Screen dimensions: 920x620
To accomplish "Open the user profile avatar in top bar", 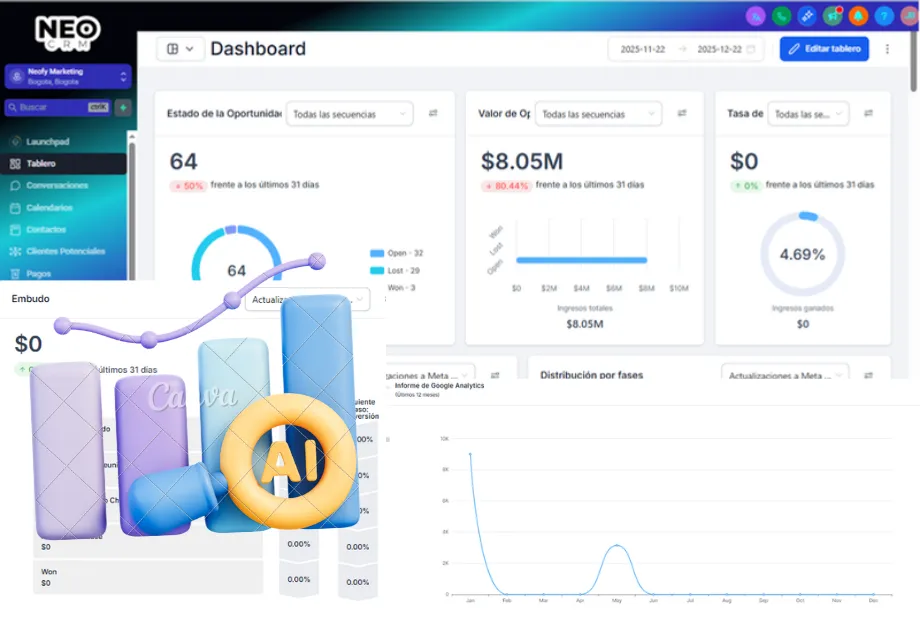I will click(x=909, y=16).
